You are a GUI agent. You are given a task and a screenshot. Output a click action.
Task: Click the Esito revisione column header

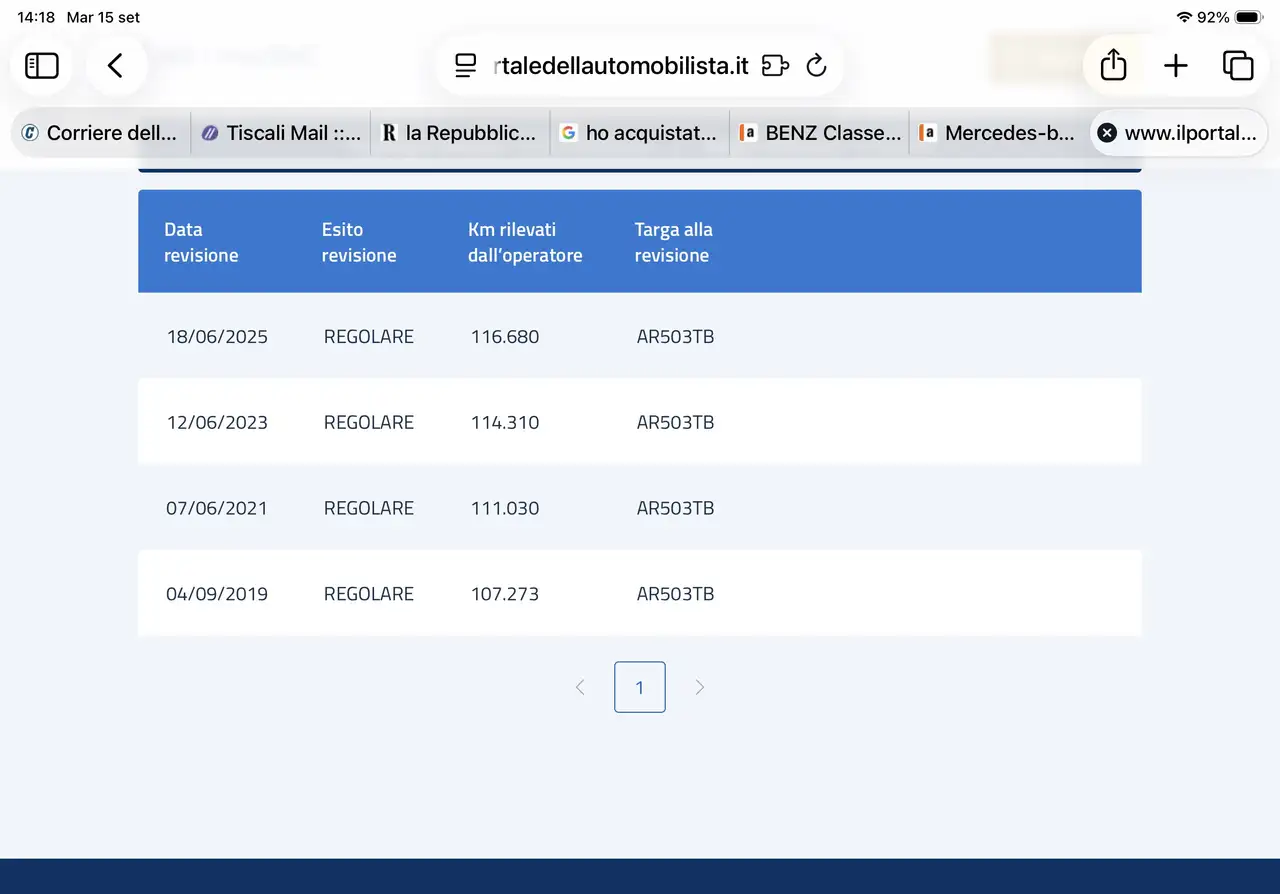[x=359, y=242]
